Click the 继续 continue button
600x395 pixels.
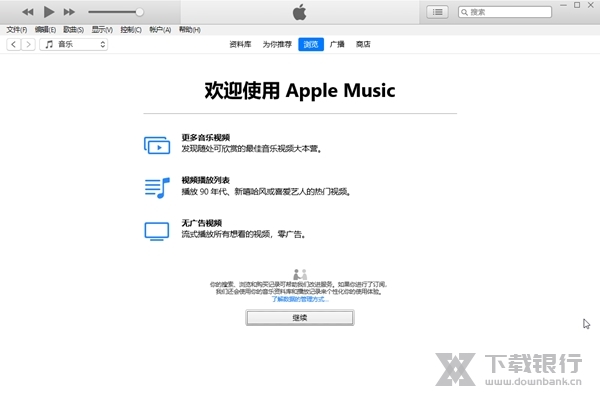pyautogui.click(x=300, y=318)
